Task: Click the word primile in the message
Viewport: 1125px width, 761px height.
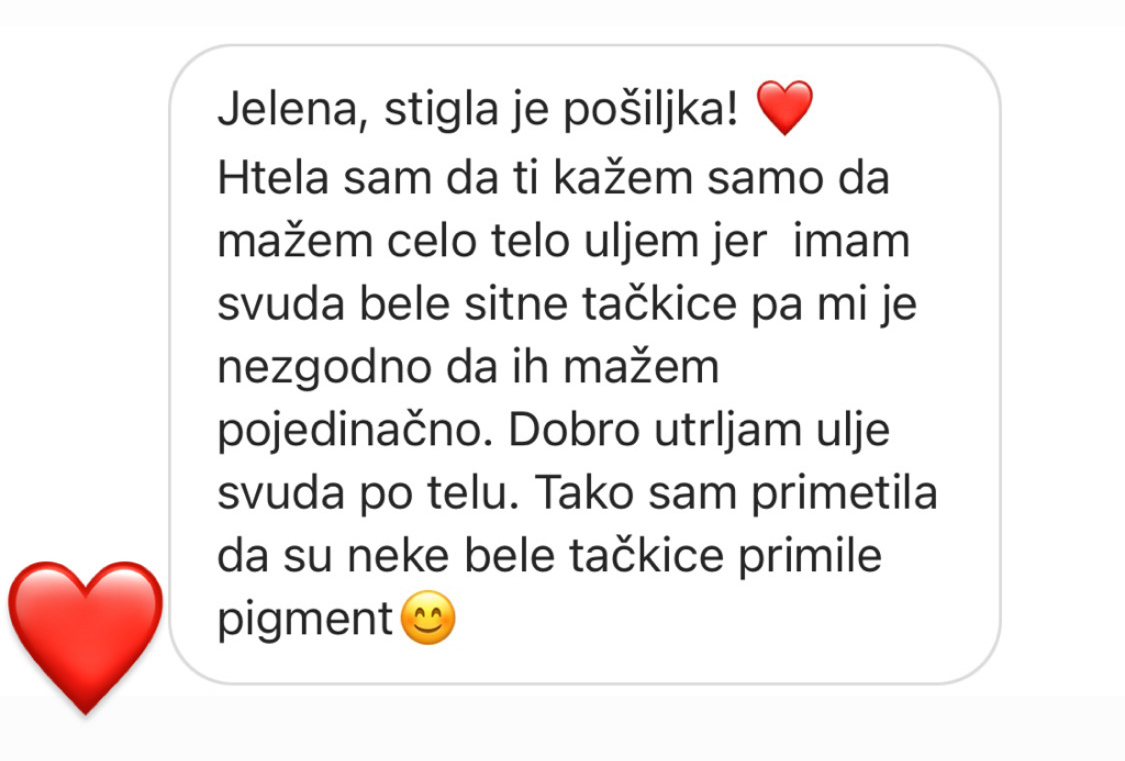Action: 809,556
